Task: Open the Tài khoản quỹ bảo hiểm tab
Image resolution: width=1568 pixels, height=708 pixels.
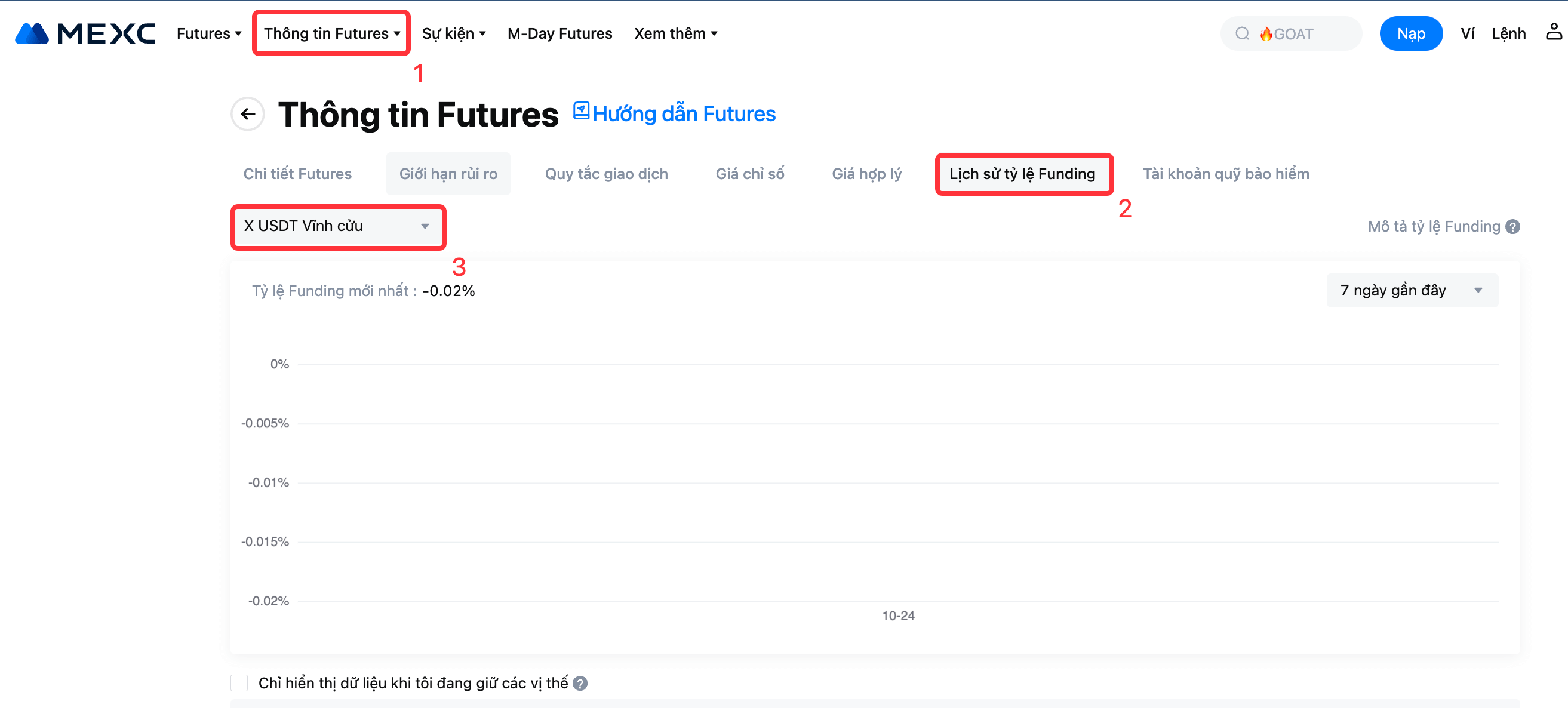Action: click(x=1225, y=174)
